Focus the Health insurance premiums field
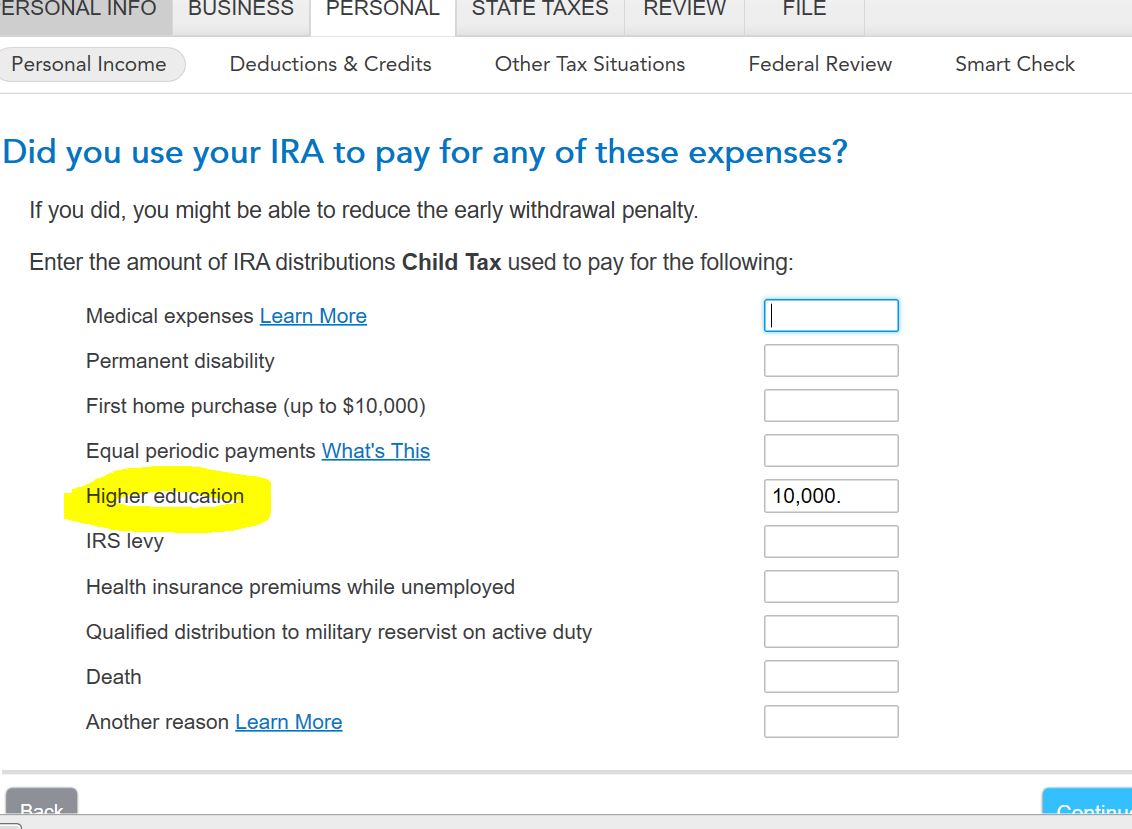Screen dimensions: 1132x829 831,587
